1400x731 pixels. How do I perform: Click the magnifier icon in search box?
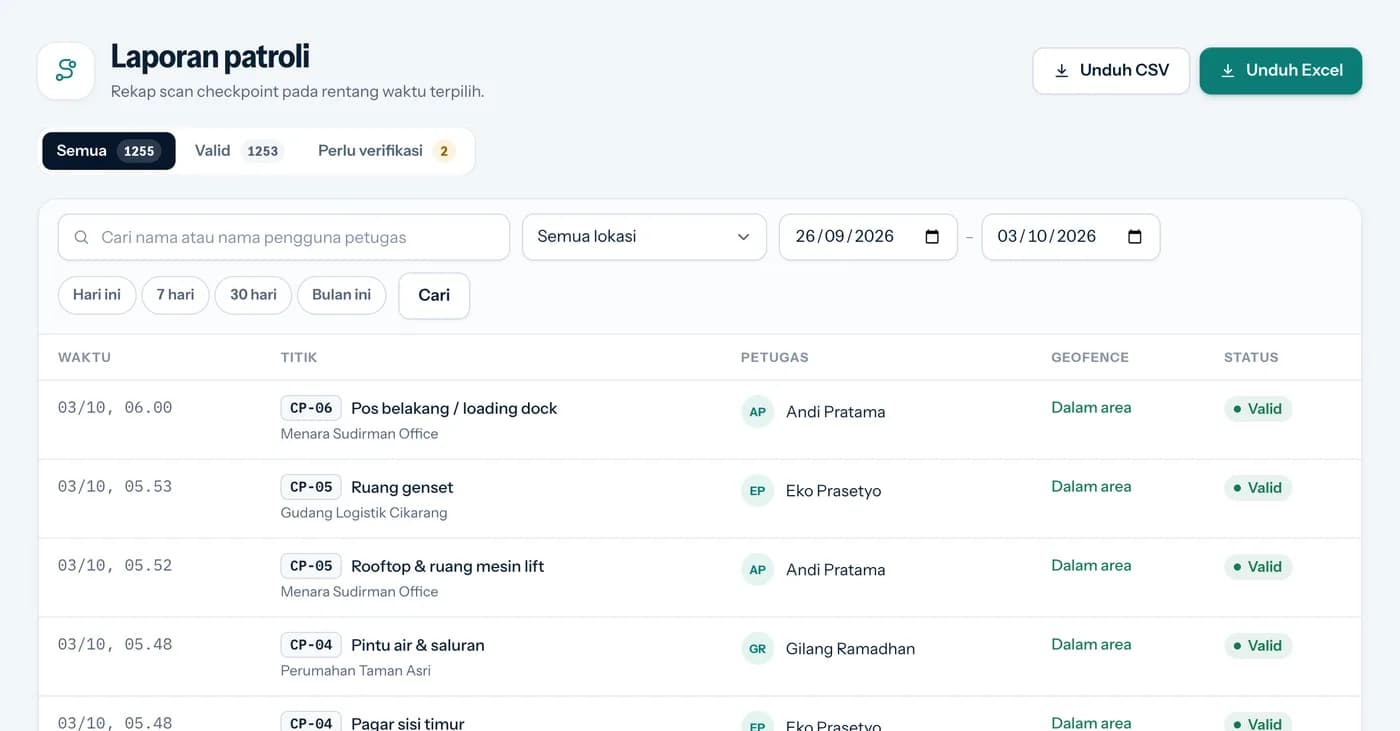click(81, 238)
